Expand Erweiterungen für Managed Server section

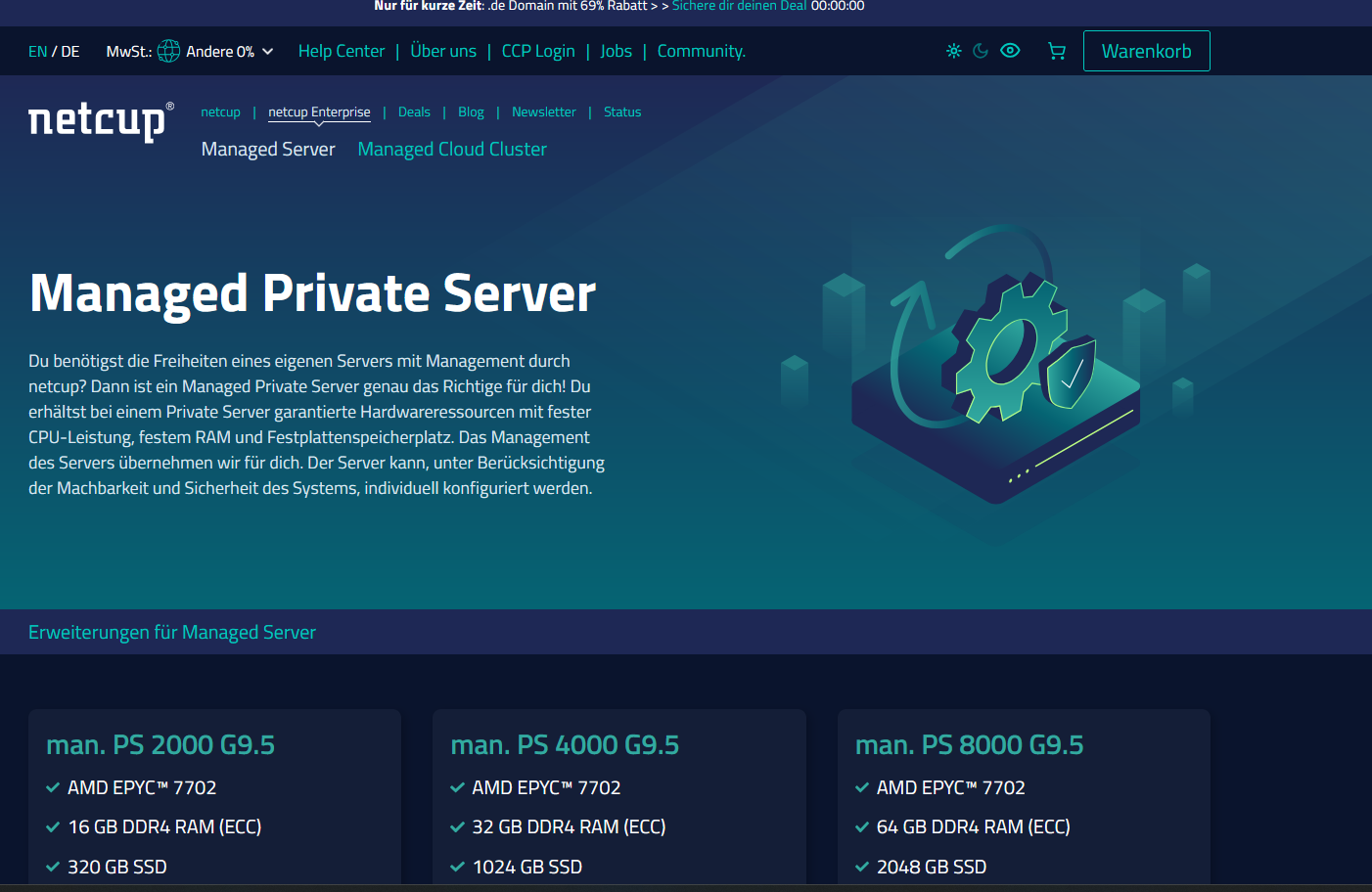click(x=172, y=633)
